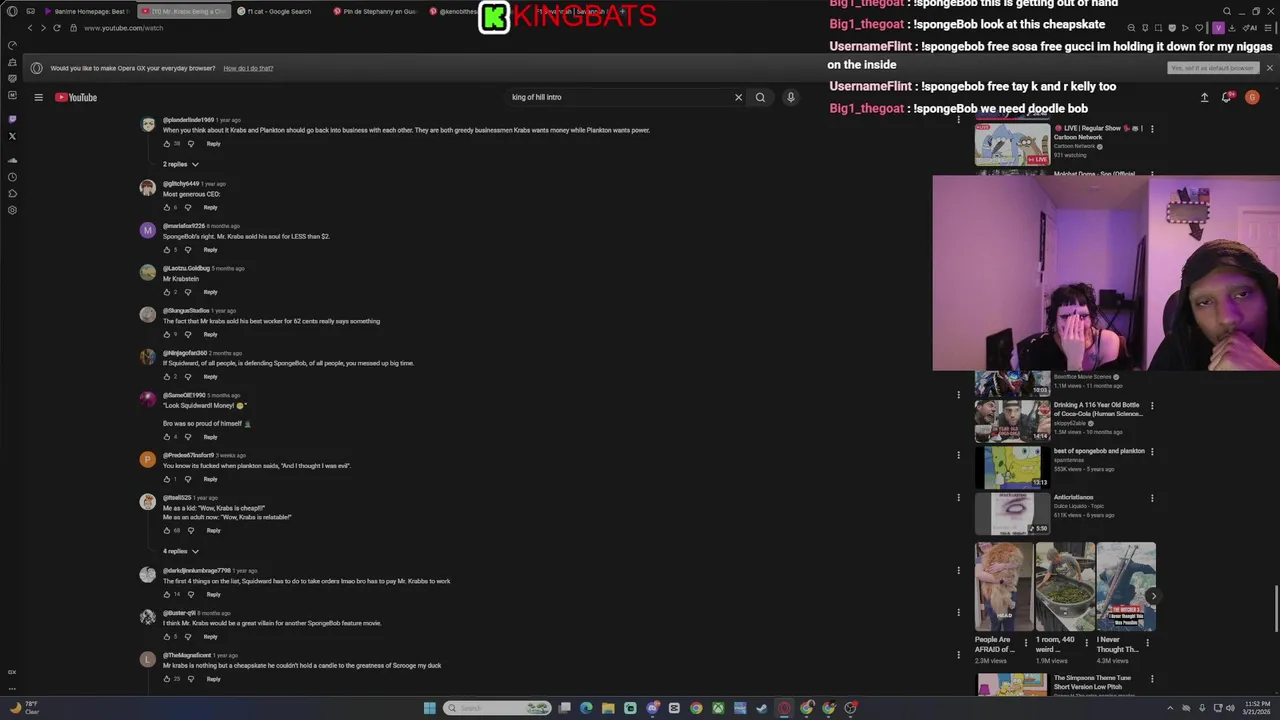Open sidebar settings gear
Image resolution: width=1280 pixels, height=720 pixels.
pos(12,210)
